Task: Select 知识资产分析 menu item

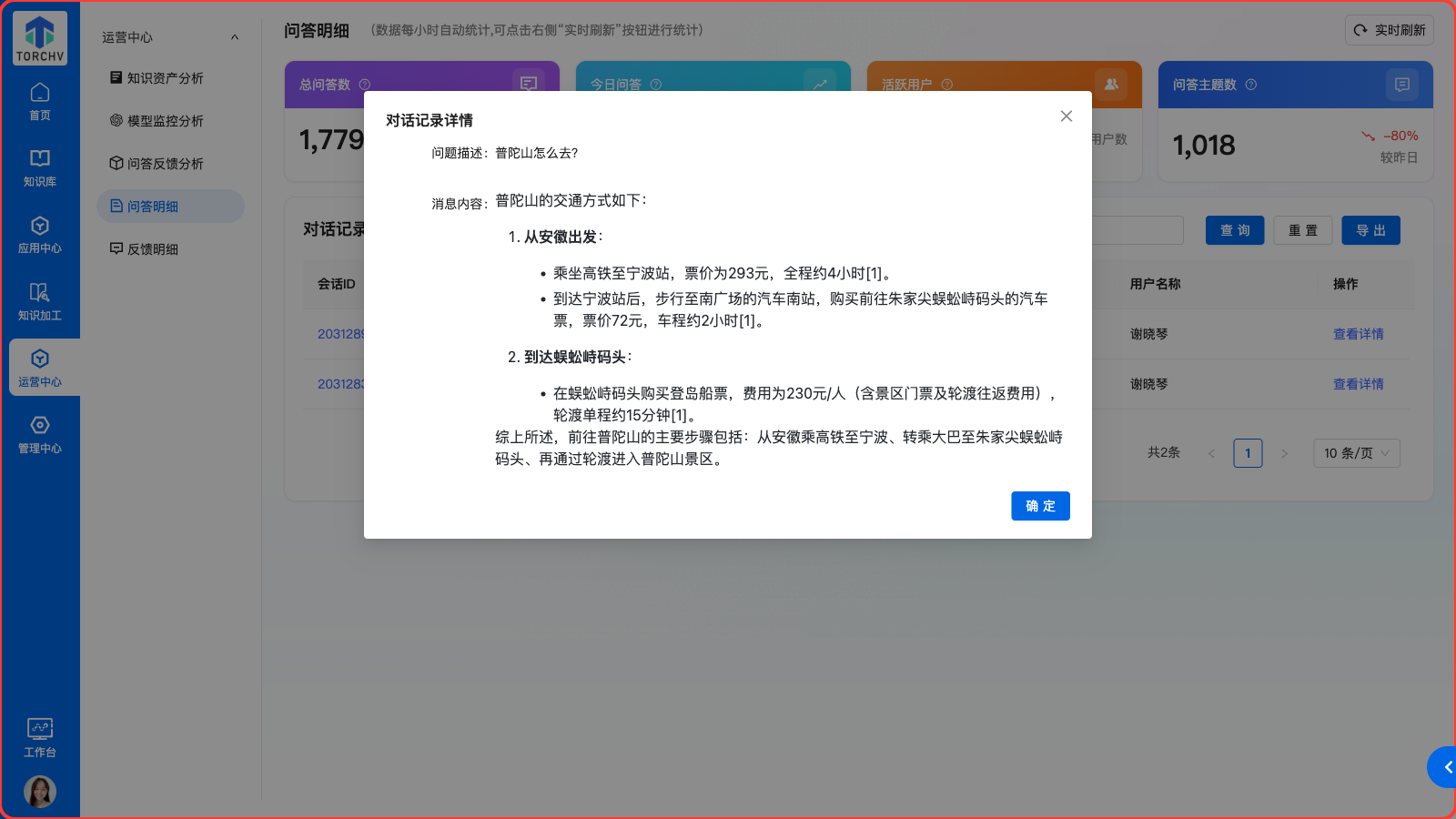Action: coord(165,78)
